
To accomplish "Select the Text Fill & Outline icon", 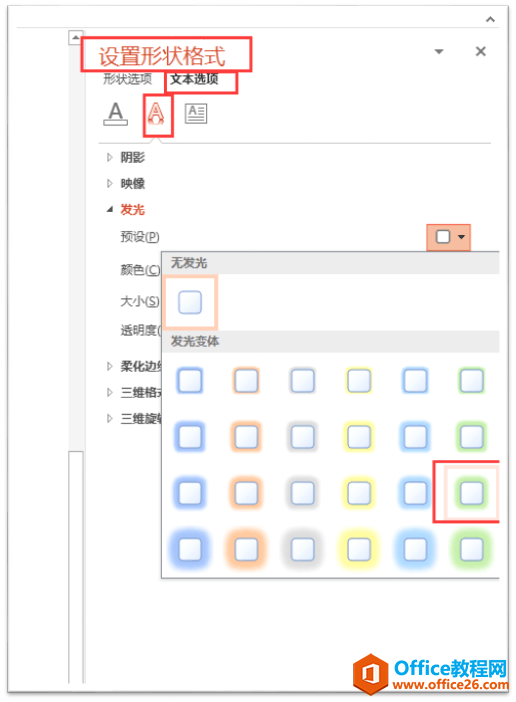I will pyautogui.click(x=115, y=114).
